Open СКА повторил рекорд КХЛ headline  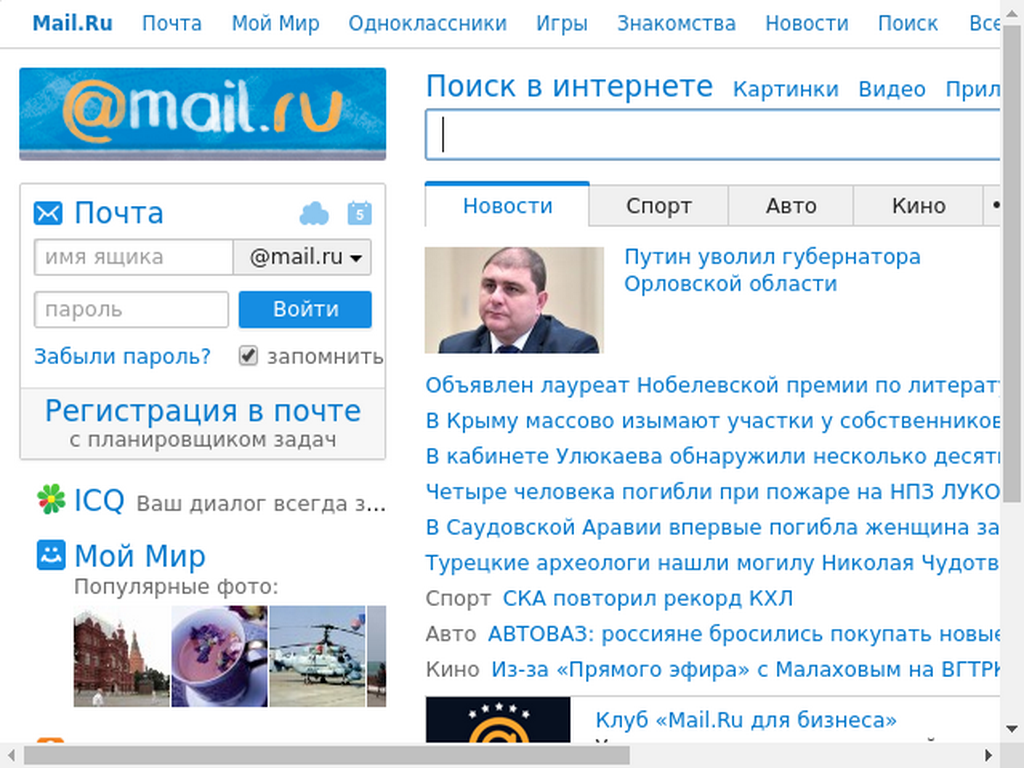(648, 598)
